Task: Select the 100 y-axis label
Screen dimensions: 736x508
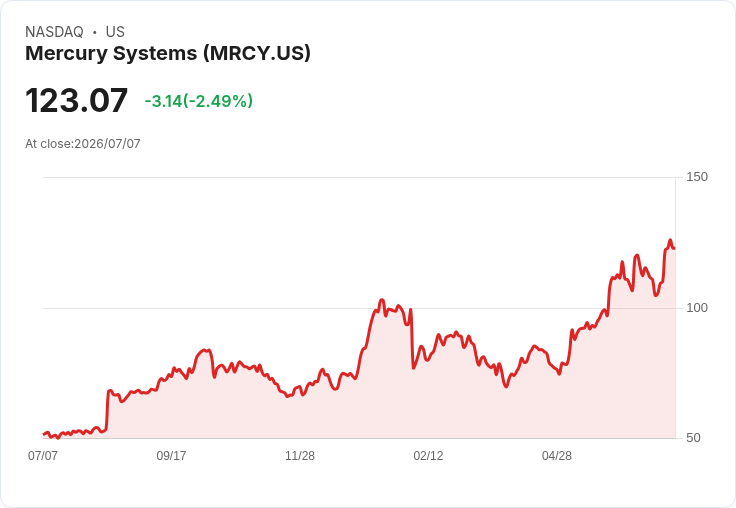Action: coord(697,308)
